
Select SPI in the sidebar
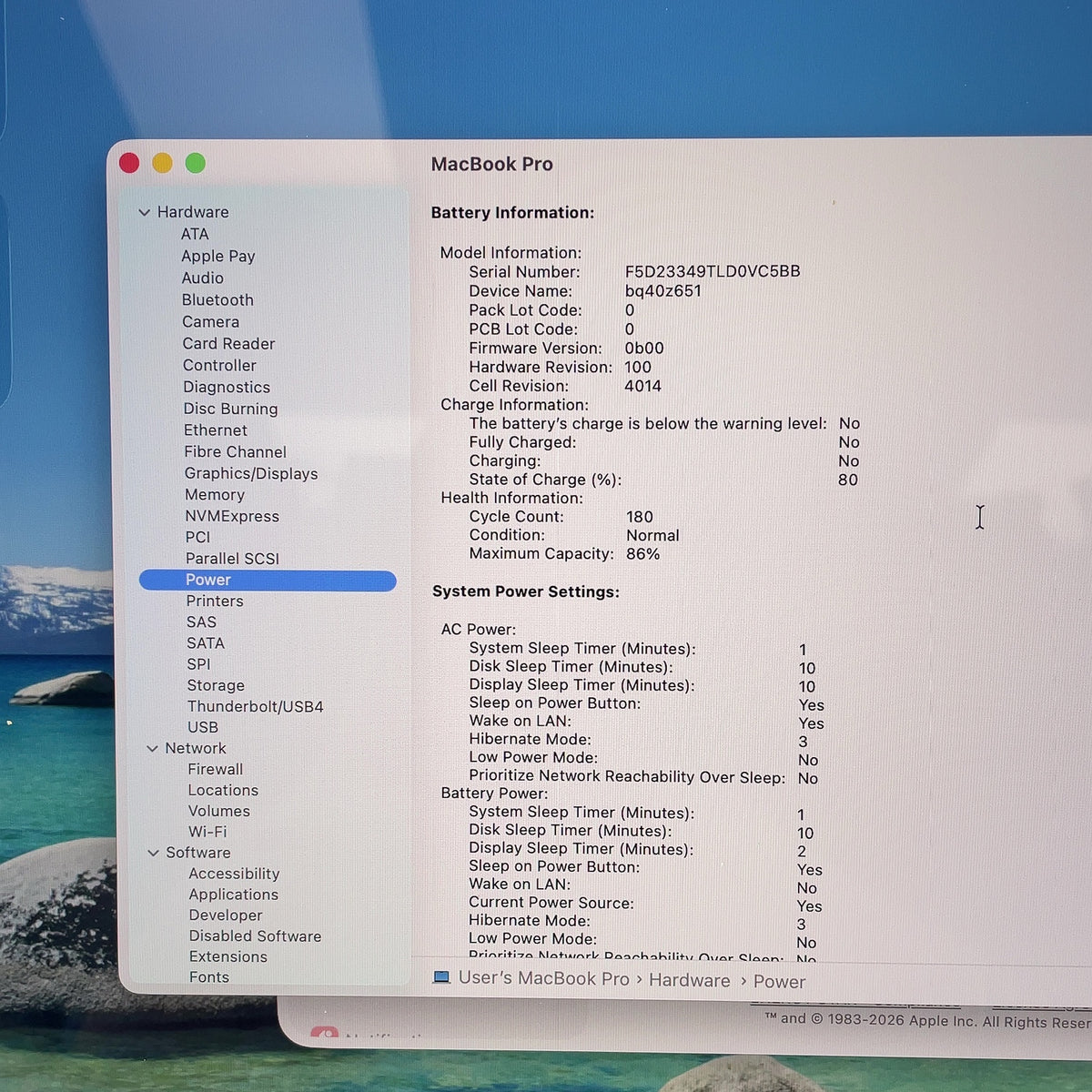click(198, 664)
